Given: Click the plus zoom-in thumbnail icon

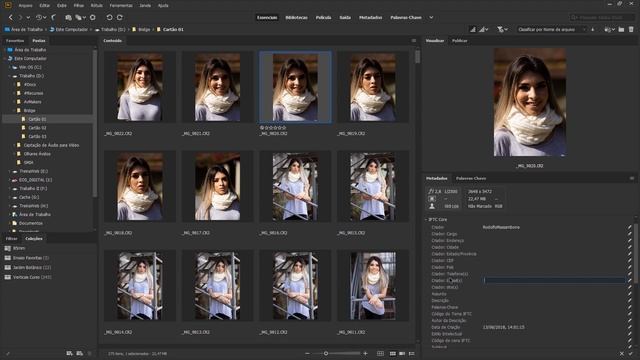Looking at the screenshot, I should click(365, 353).
